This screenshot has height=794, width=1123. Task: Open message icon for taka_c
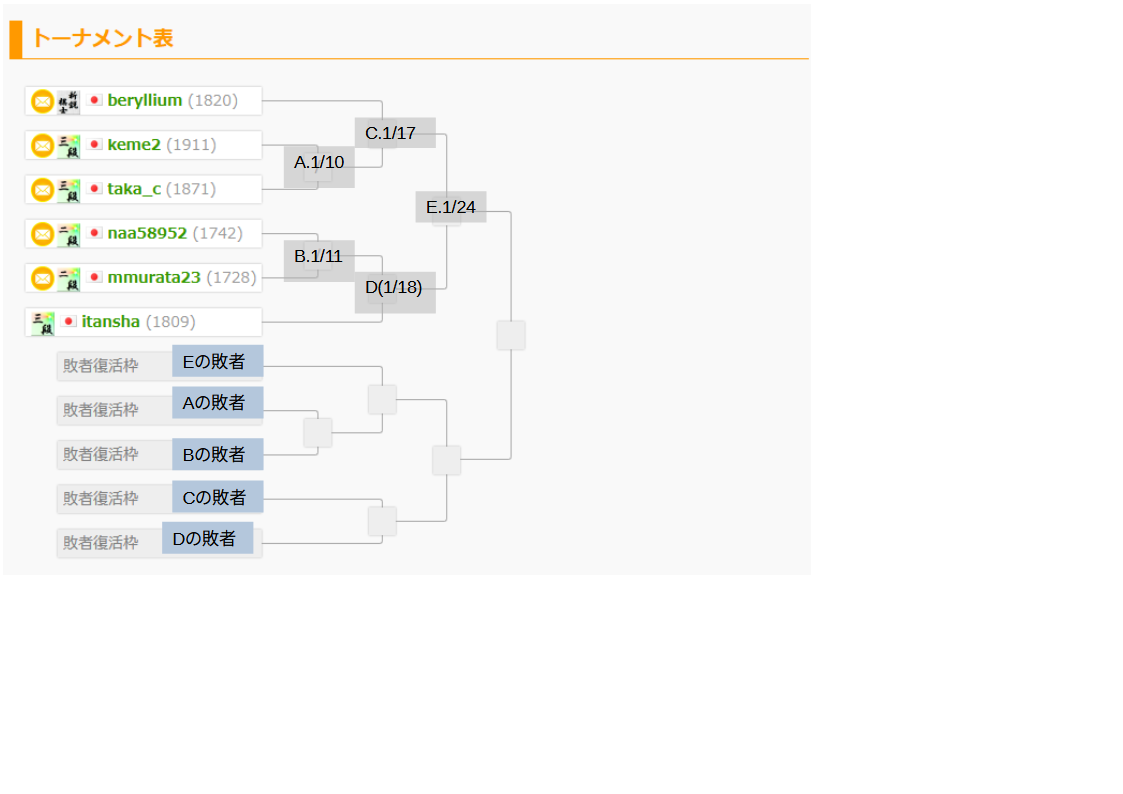[42, 190]
